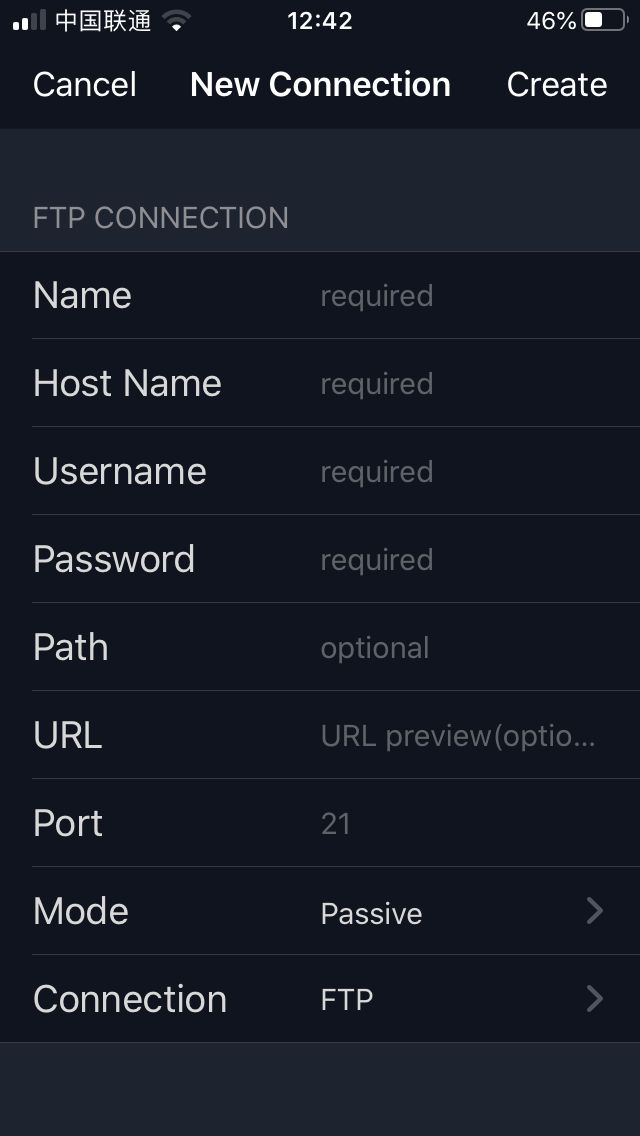Tap the chevron next to Mode
The width and height of the screenshot is (640, 1136).
click(595, 911)
